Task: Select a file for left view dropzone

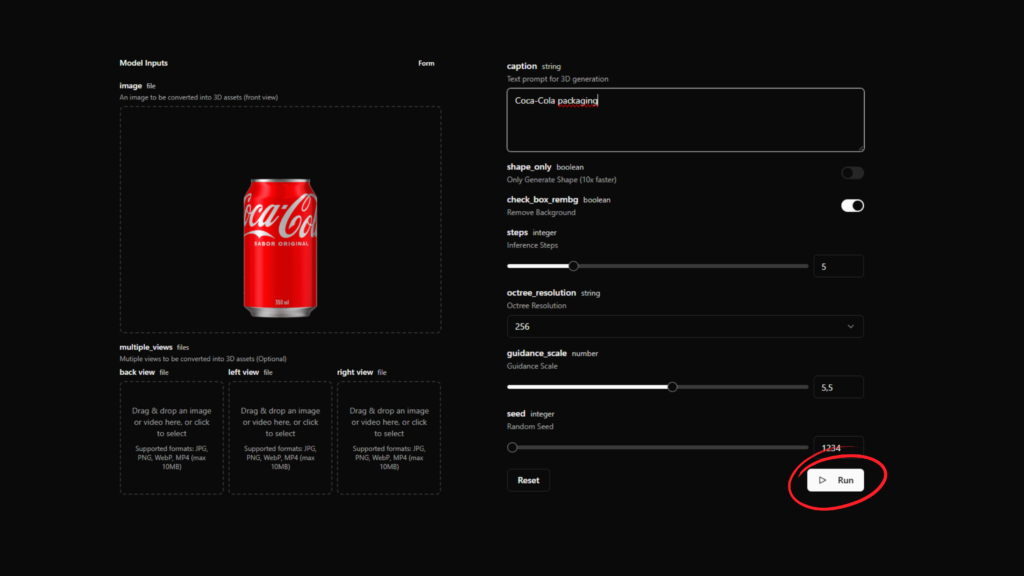Action: point(280,438)
